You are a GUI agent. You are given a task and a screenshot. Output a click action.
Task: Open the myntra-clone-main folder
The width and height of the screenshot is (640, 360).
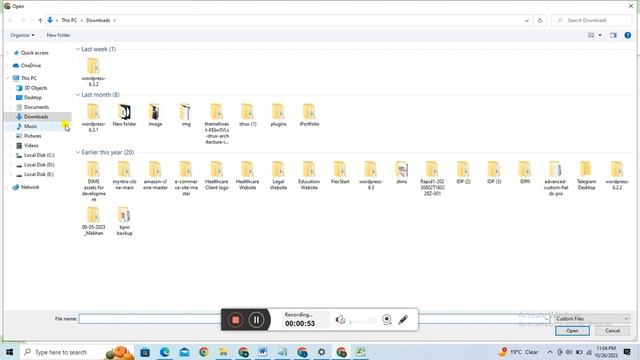tap(124, 175)
